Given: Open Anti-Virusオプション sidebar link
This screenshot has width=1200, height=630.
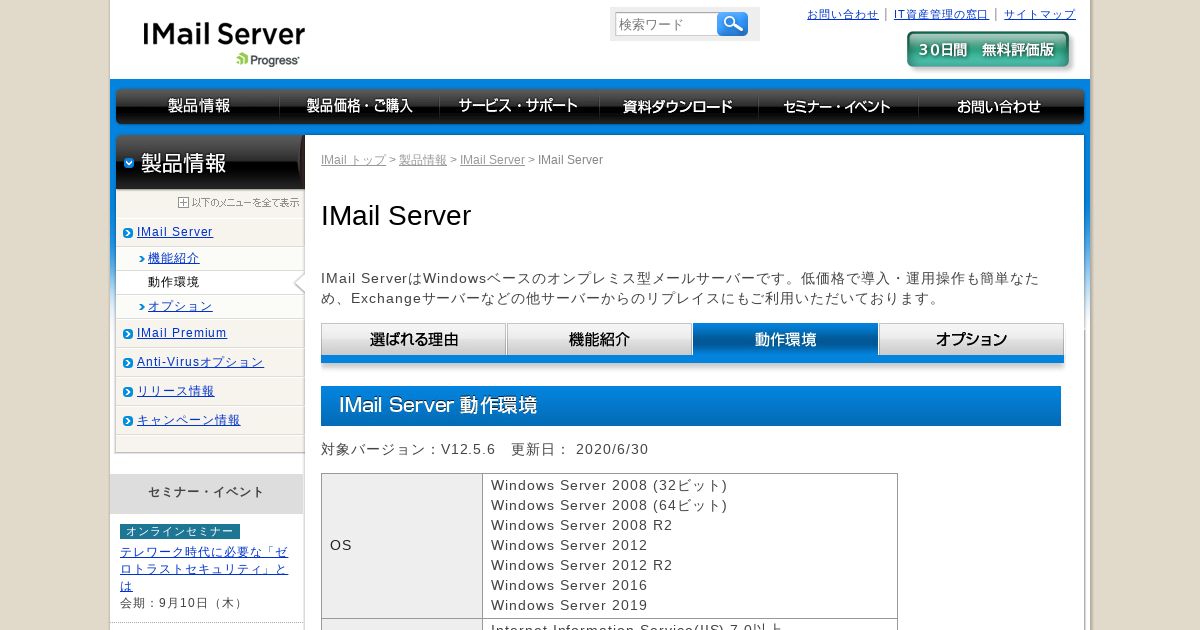Looking at the screenshot, I should tap(200, 362).
